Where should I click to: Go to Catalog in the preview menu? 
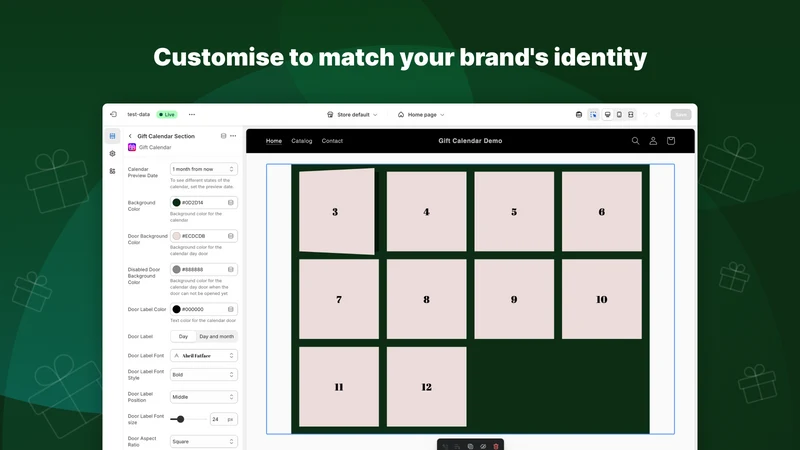click(x=302, y=141)
